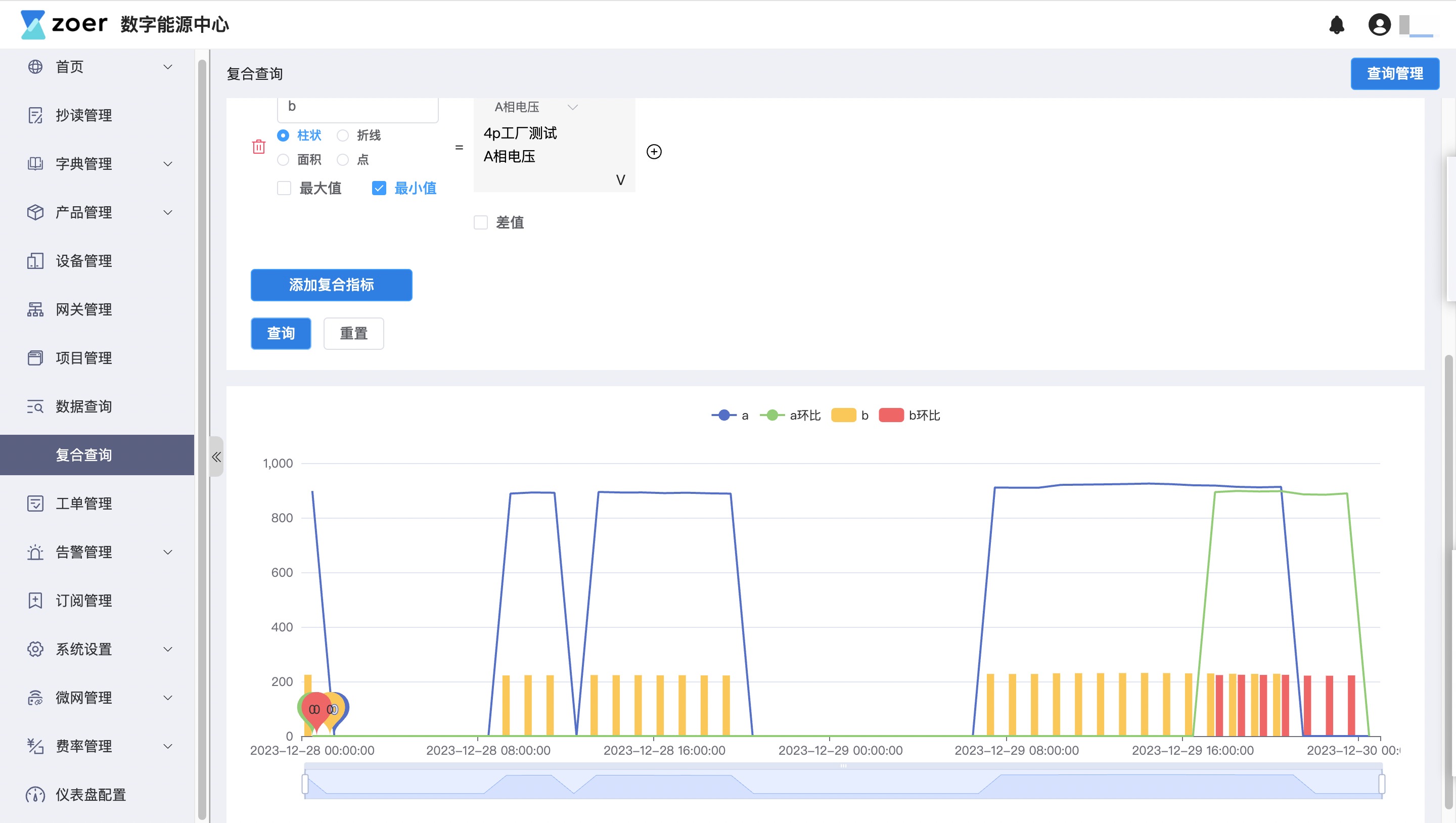Viewport: 1456px width, 823px height.
Task: Enable the 最大值 checkbox
Action: point(284,188)
